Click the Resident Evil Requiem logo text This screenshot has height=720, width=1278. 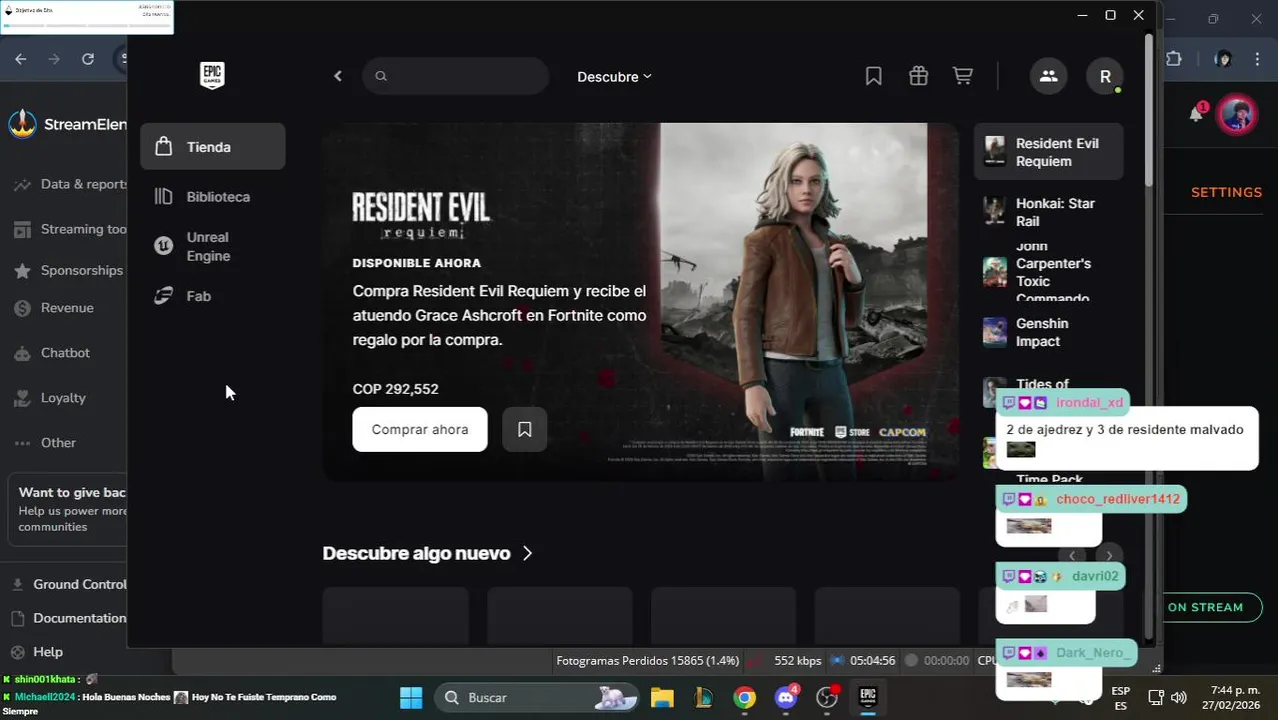[421, 216]
